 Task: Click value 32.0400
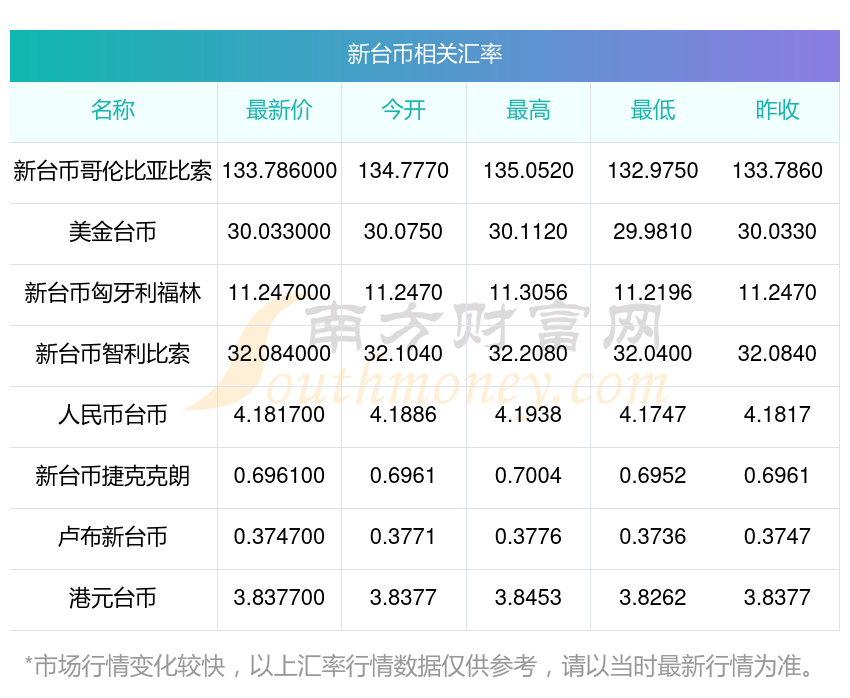click(653, 354)
